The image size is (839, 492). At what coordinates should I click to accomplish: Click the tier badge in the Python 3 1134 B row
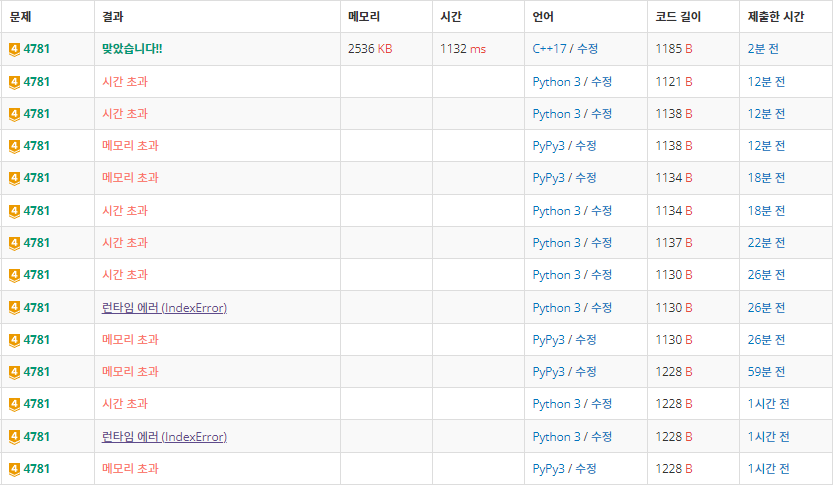(14, 211)
